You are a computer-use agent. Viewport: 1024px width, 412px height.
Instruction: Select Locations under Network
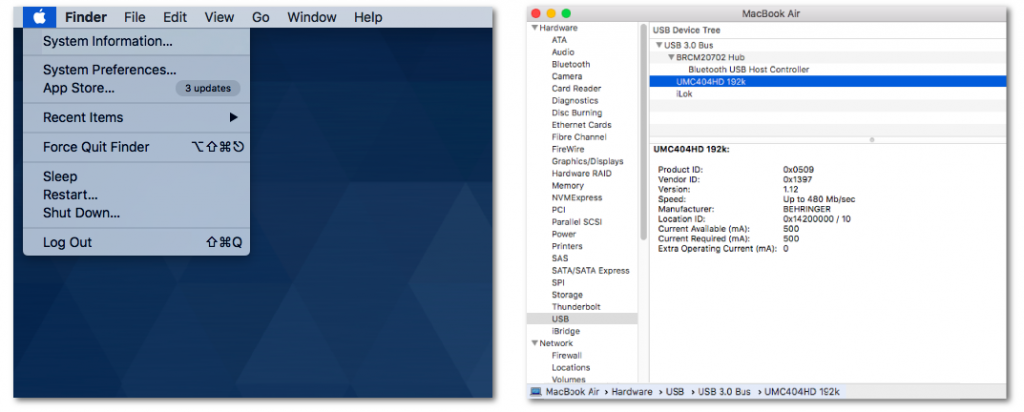pyautogui.click(x=571, y=368)
